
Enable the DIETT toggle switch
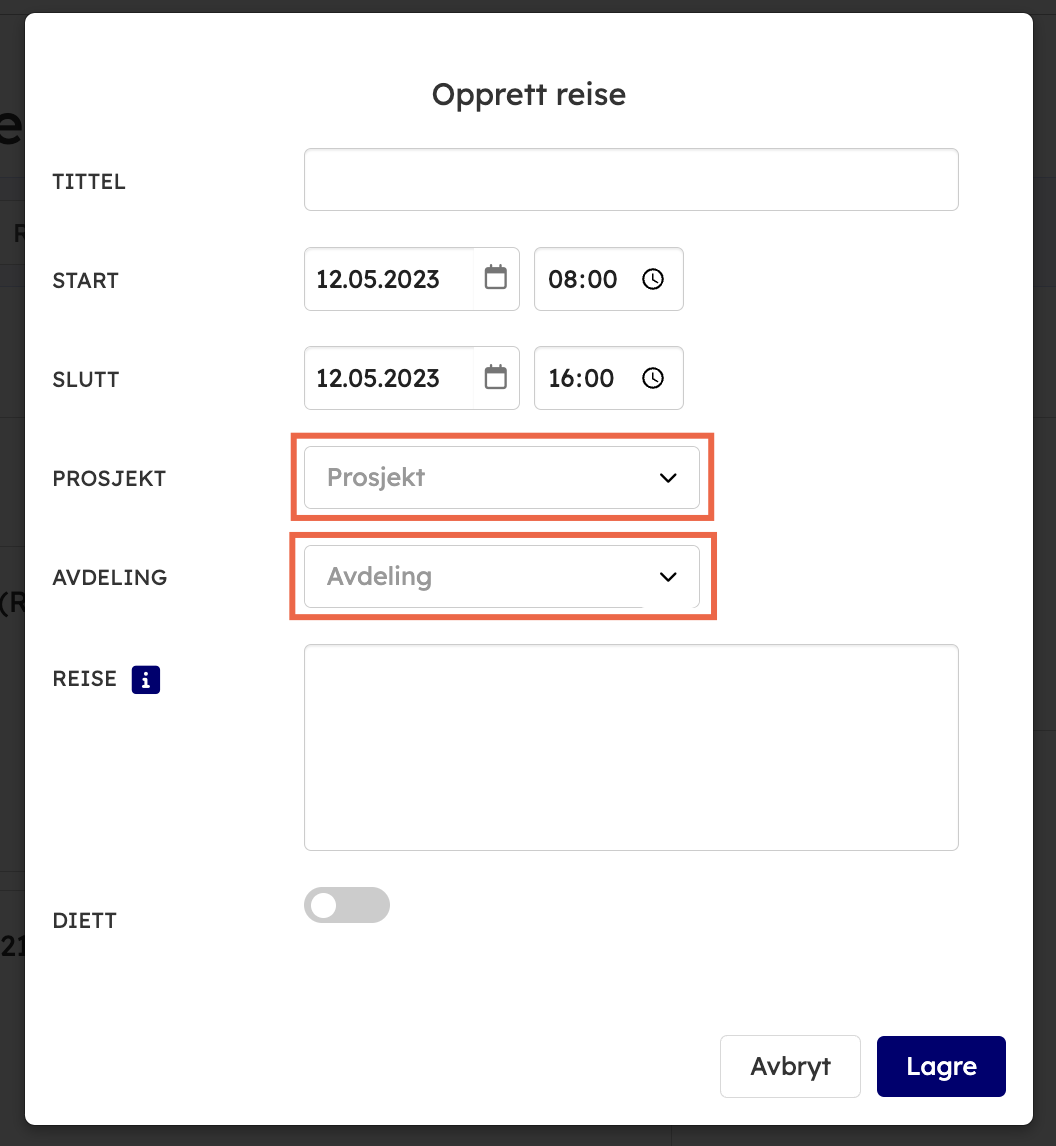(346, 905)
